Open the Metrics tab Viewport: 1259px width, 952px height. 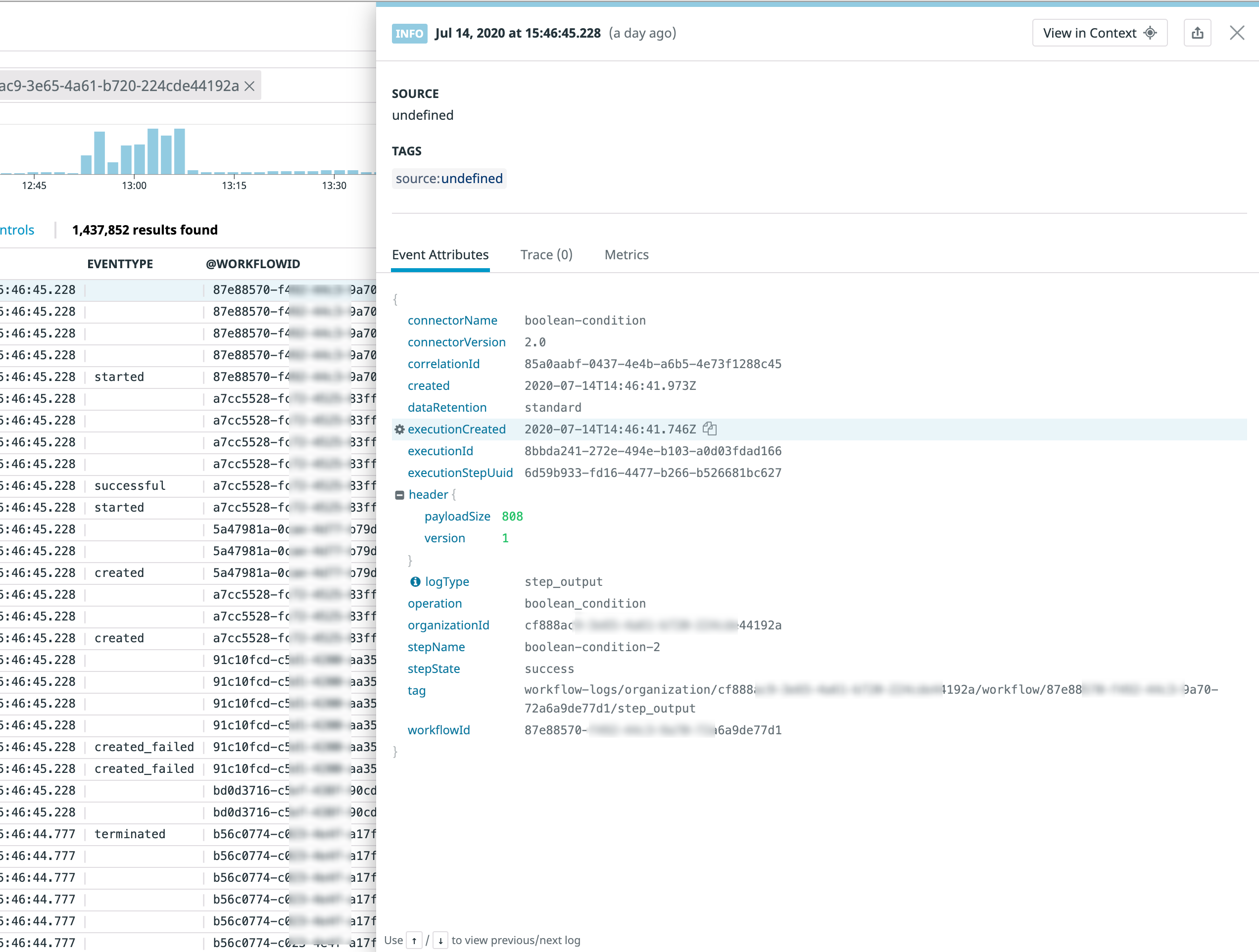coord(626,254)
